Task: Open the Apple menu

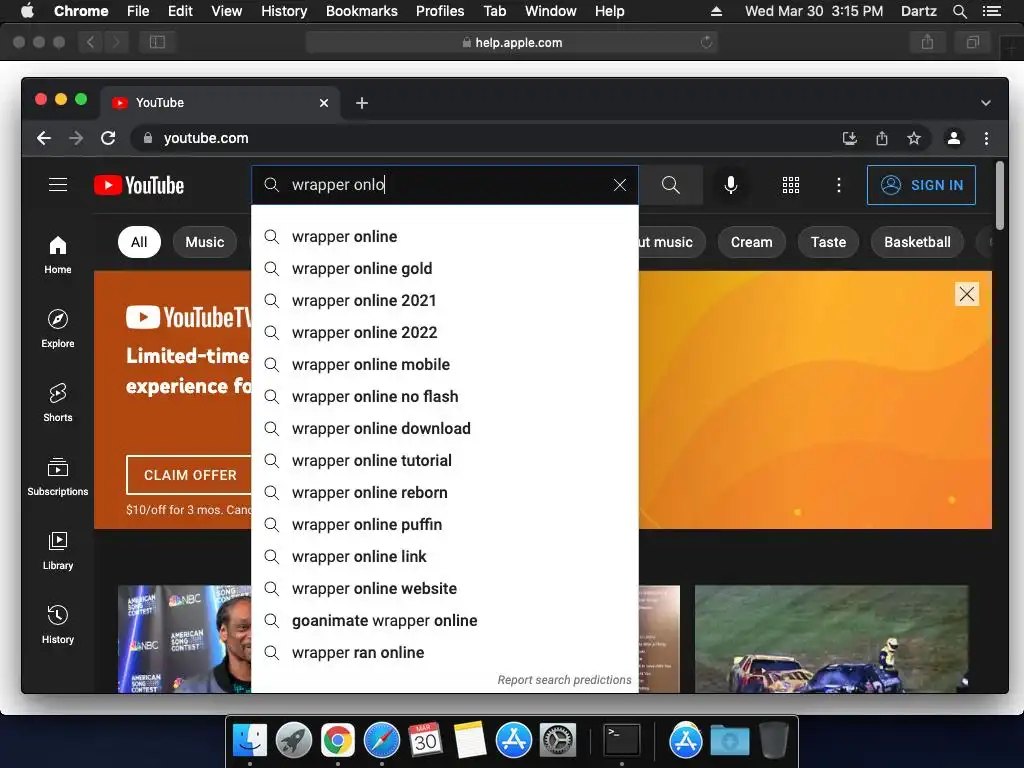Action: click(x=27, y=11)
